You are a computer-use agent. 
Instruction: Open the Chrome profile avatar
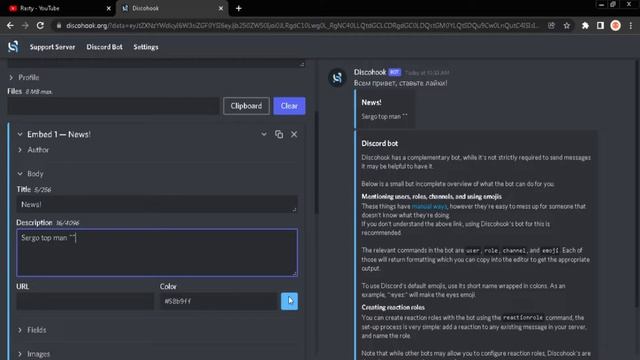(616, 25)
